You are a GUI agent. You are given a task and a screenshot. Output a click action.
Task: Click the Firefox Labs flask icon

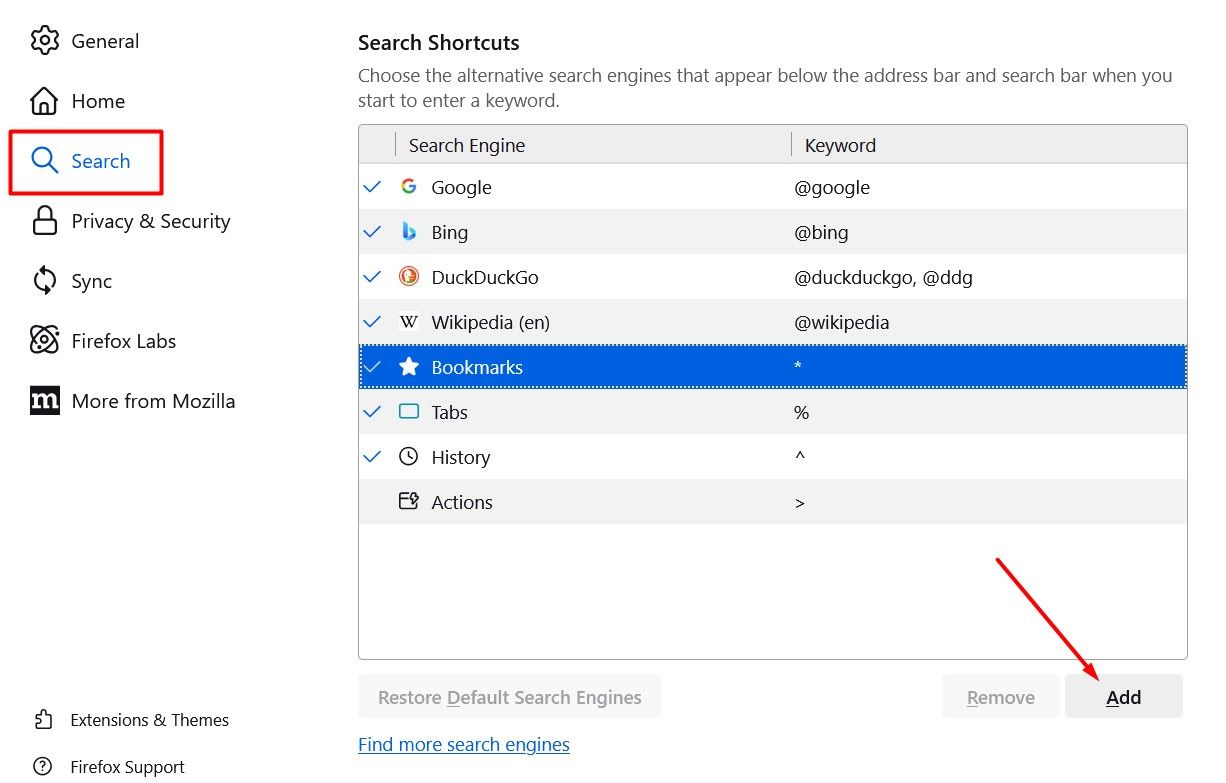coord(44,341)
